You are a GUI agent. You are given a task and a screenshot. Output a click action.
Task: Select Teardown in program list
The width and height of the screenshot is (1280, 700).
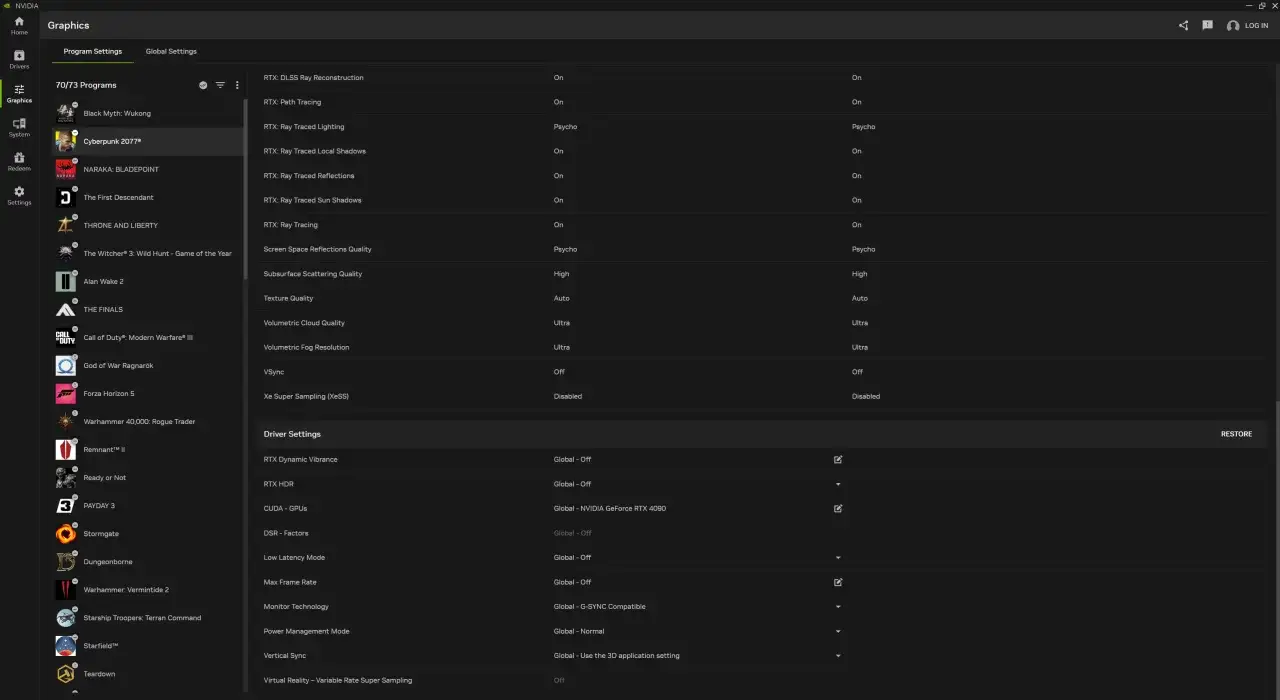pos(149,673)
